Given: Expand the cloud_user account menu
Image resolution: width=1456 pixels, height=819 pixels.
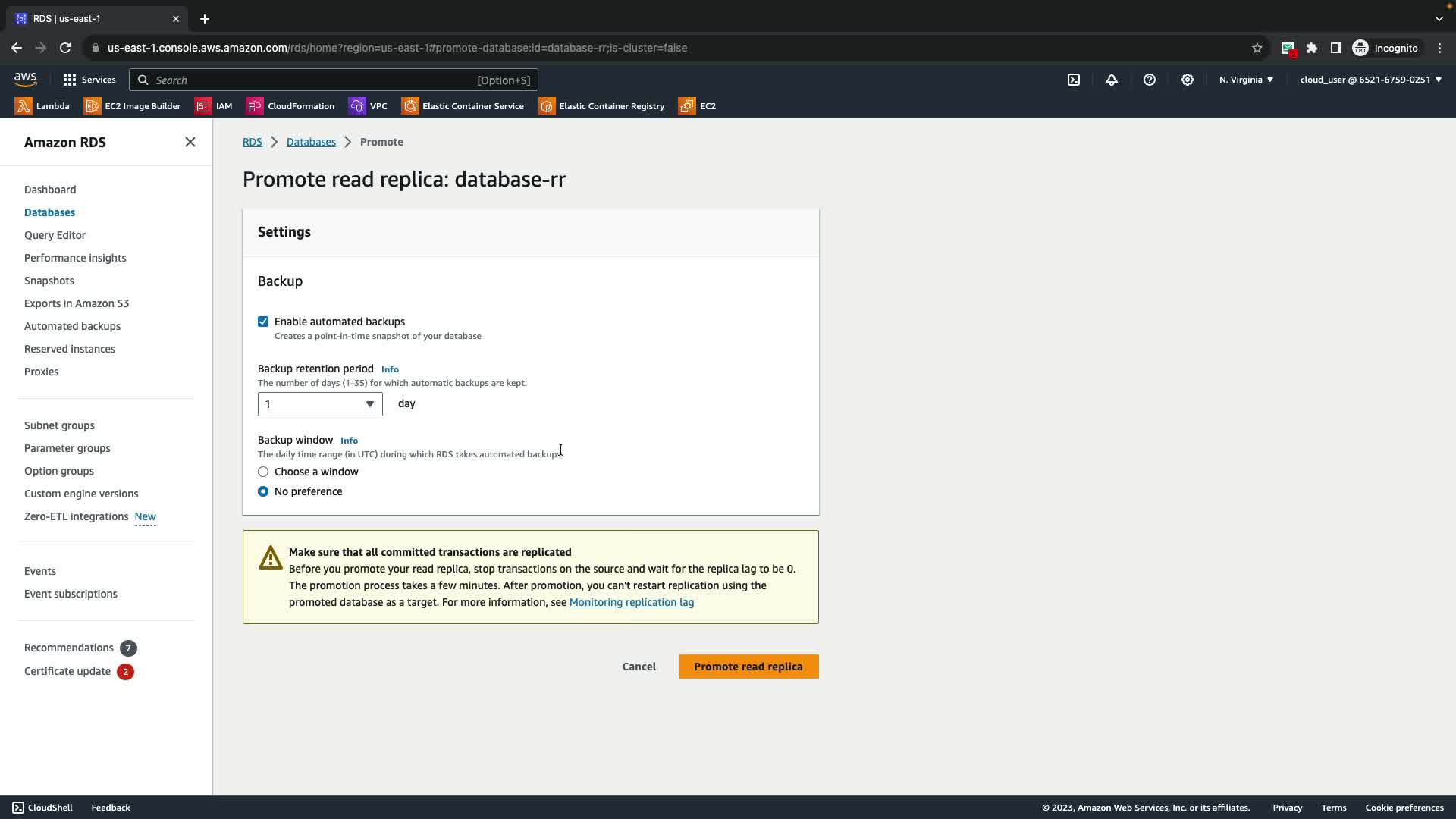Looking at the screenshot, I should point(1370,80).
